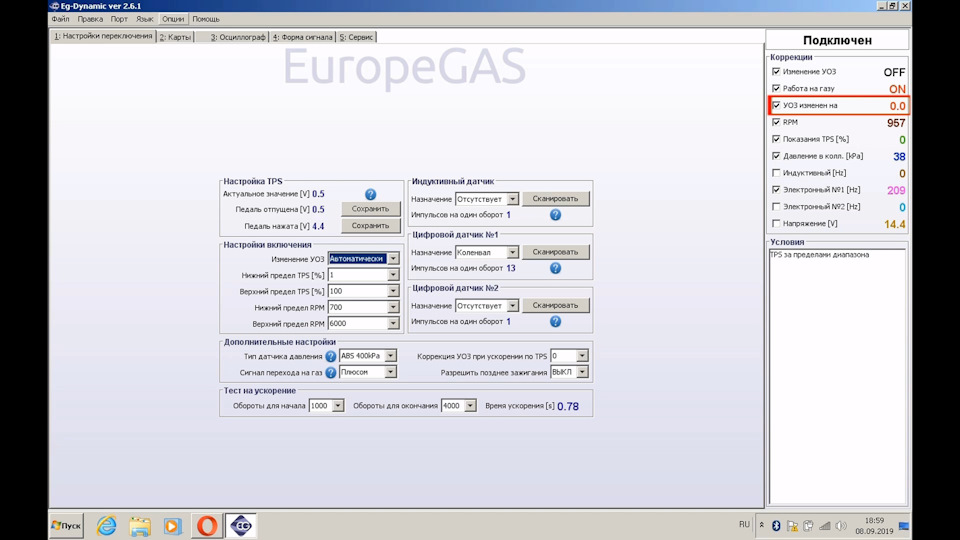Viewport: 960px width, 540px height.
Task: Toggle Давление в колл. [kPa] checkbox
Action: click(776, 156)
